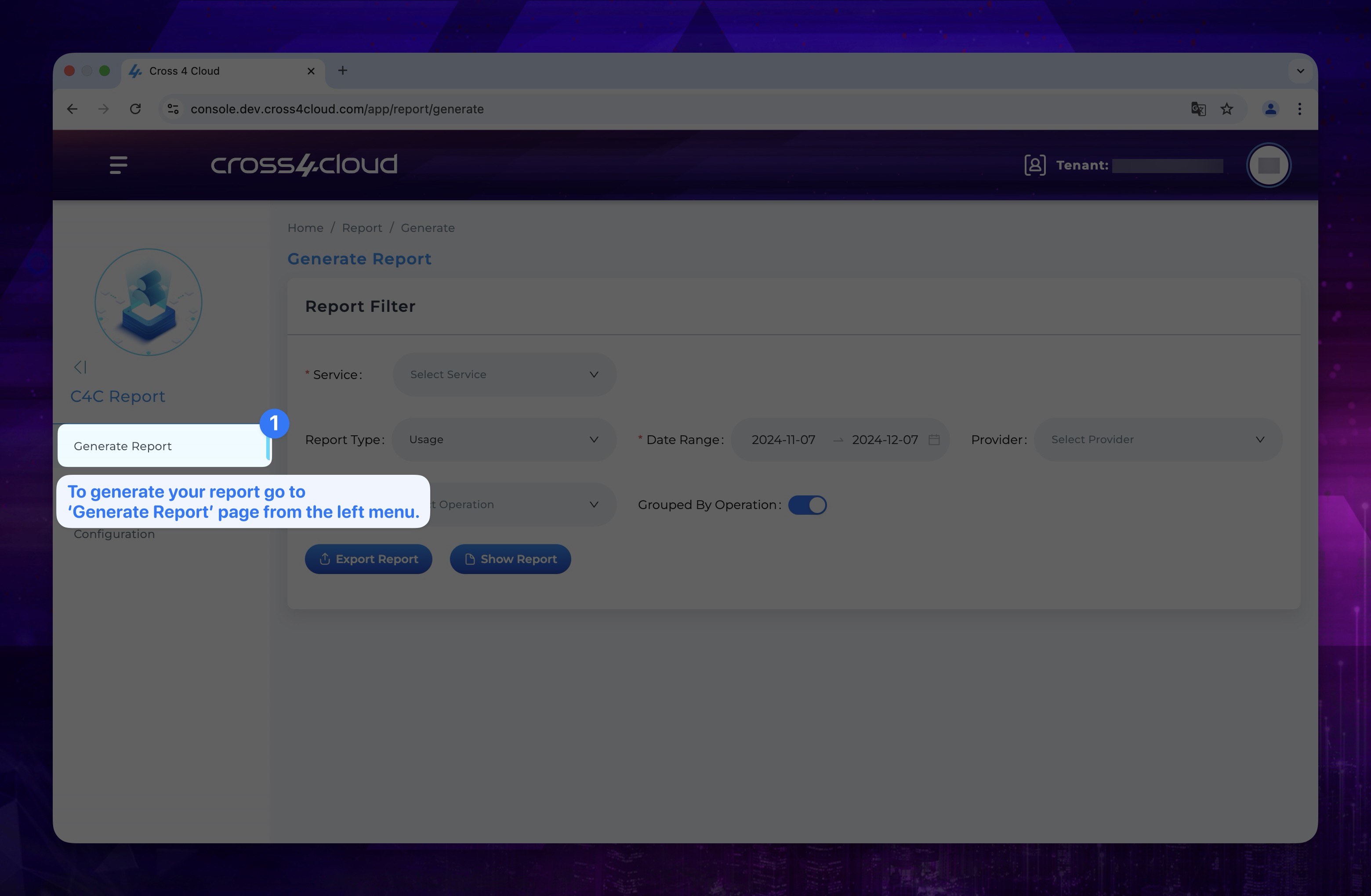Go back with the browser back arrow
Image resolution: width=1371 pixels, height=896 pixels.
(x=72, y=109)
